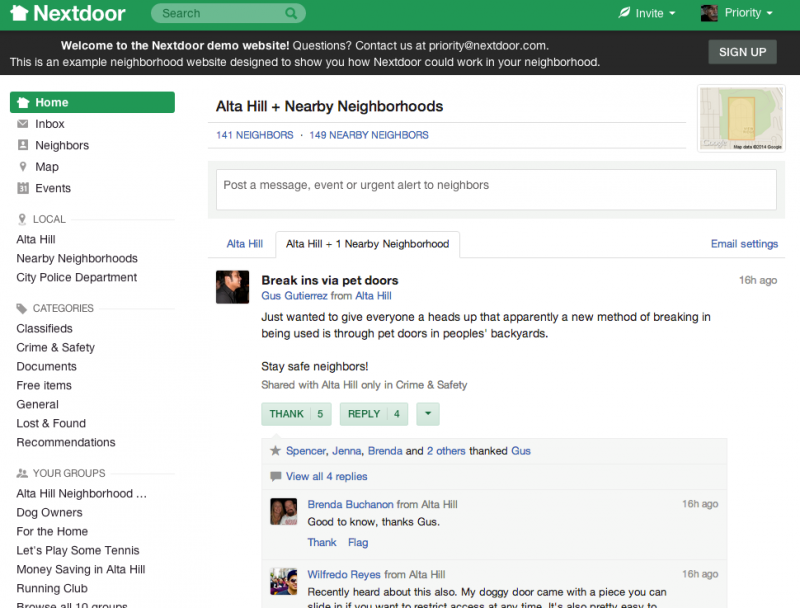Click 141 NEIGHBORS link
Image resolution: width=800 pixels, height=608 pixels.
pyautogui.click(x=255, y=135)
